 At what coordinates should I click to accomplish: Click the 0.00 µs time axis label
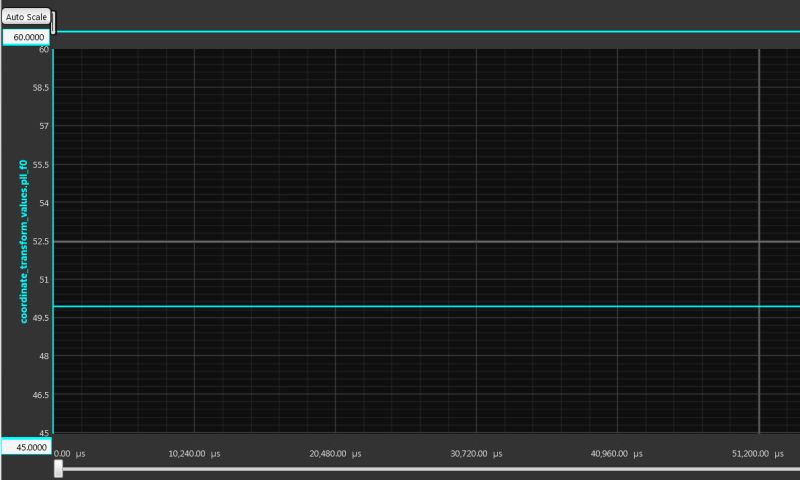(69, 453)
